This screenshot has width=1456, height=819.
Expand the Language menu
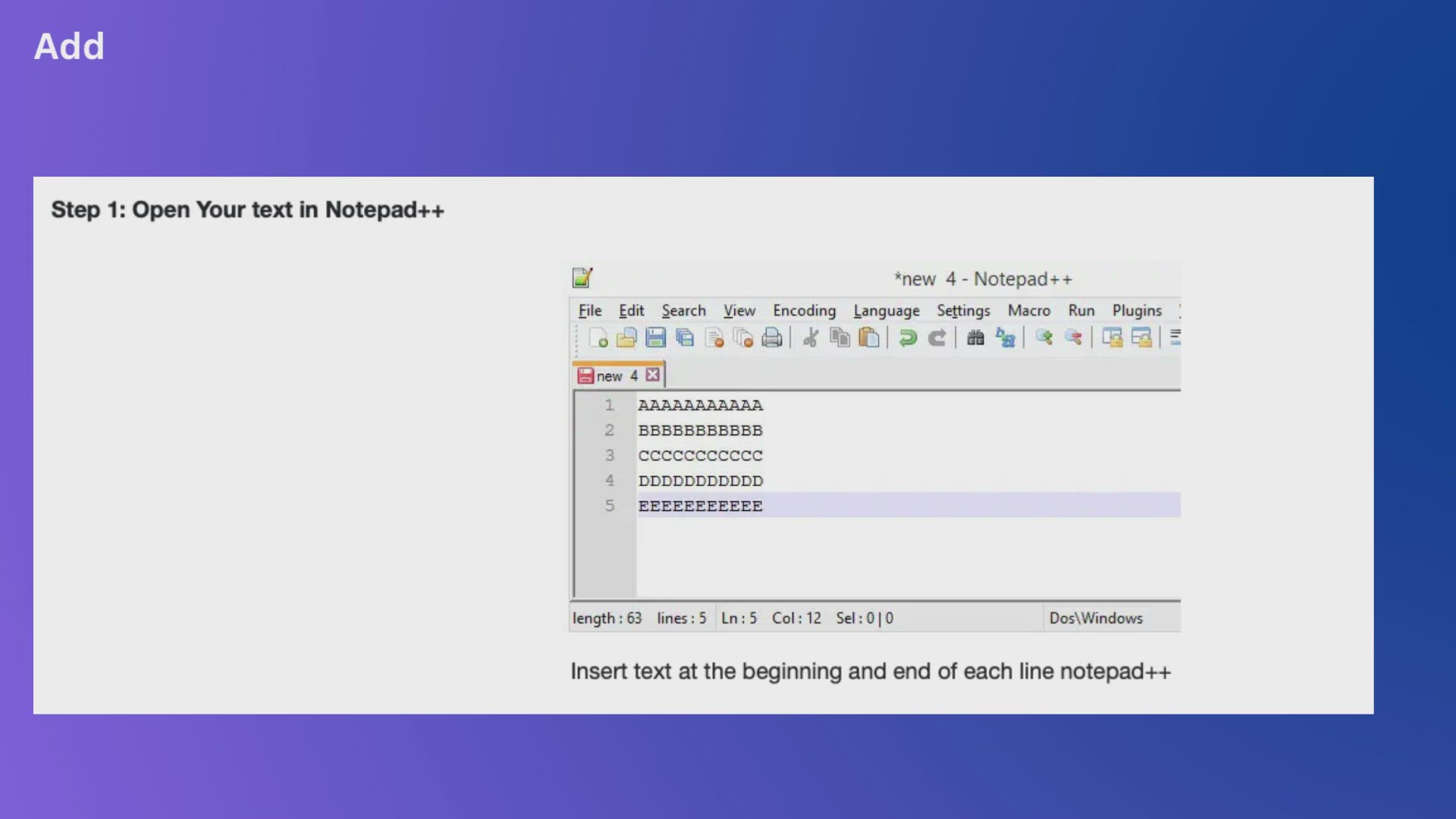click(886, 311)
